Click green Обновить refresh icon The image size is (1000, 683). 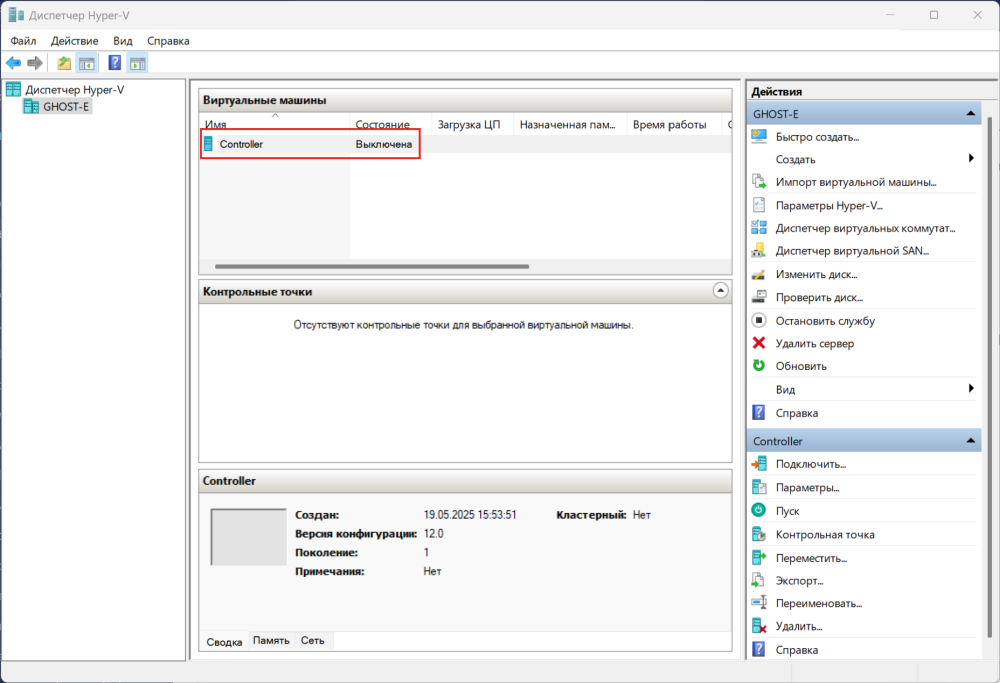pos(759,366)
